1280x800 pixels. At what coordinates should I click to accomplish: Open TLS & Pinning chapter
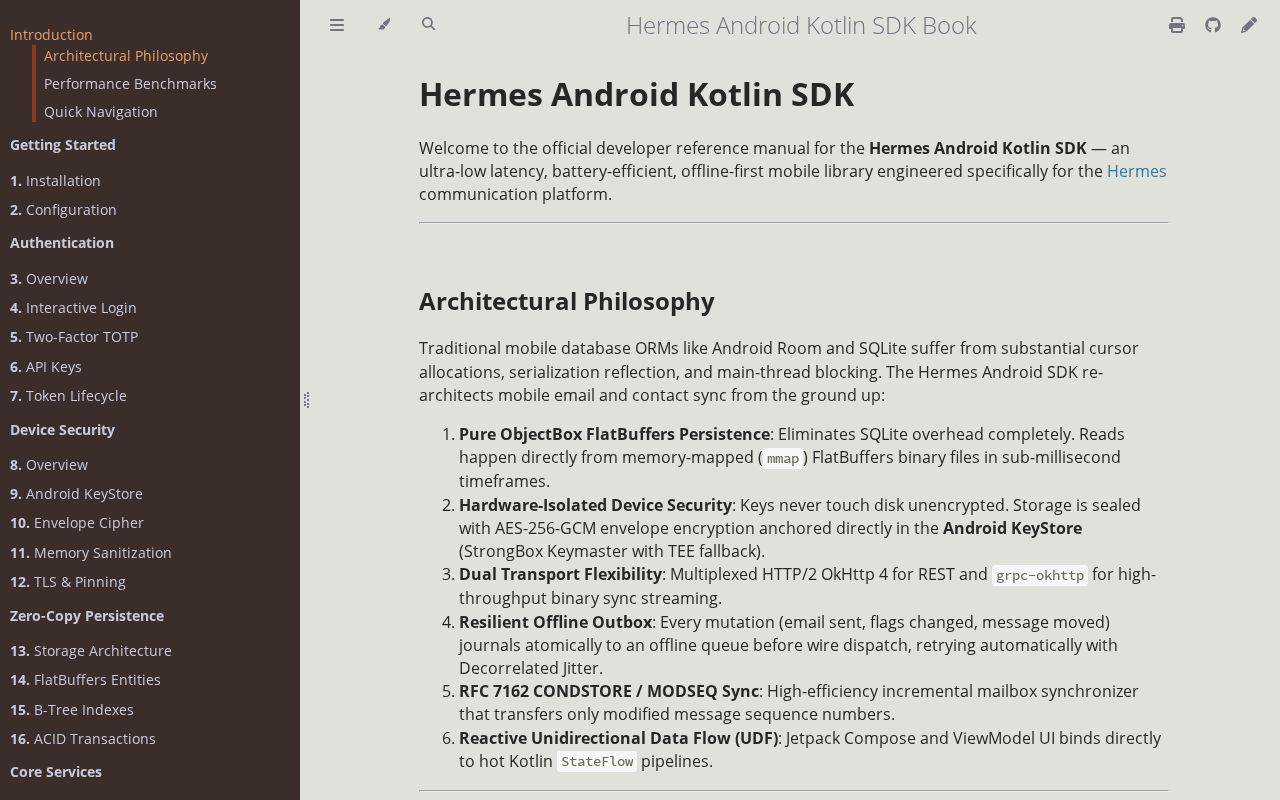click(x=68, y=582)
